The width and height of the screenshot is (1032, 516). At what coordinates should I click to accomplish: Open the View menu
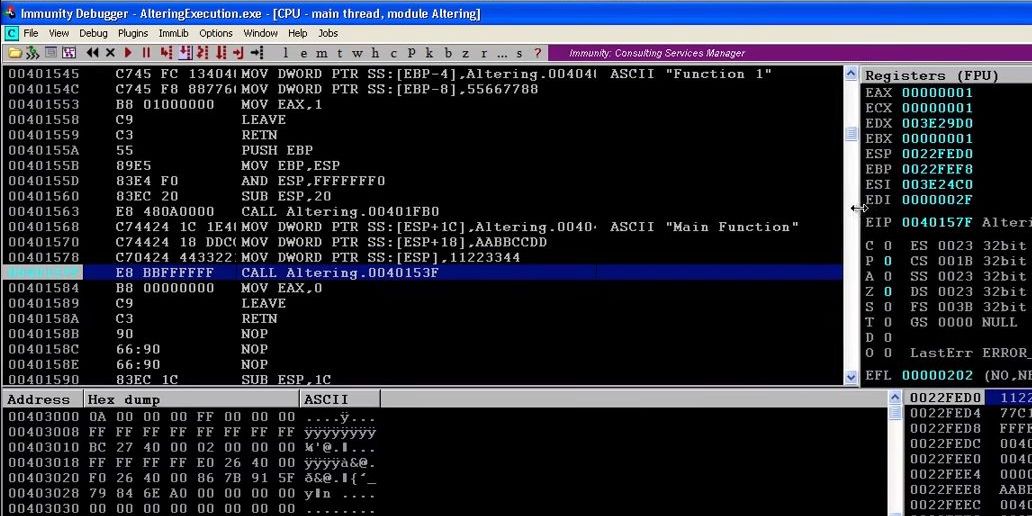[59, 33]
